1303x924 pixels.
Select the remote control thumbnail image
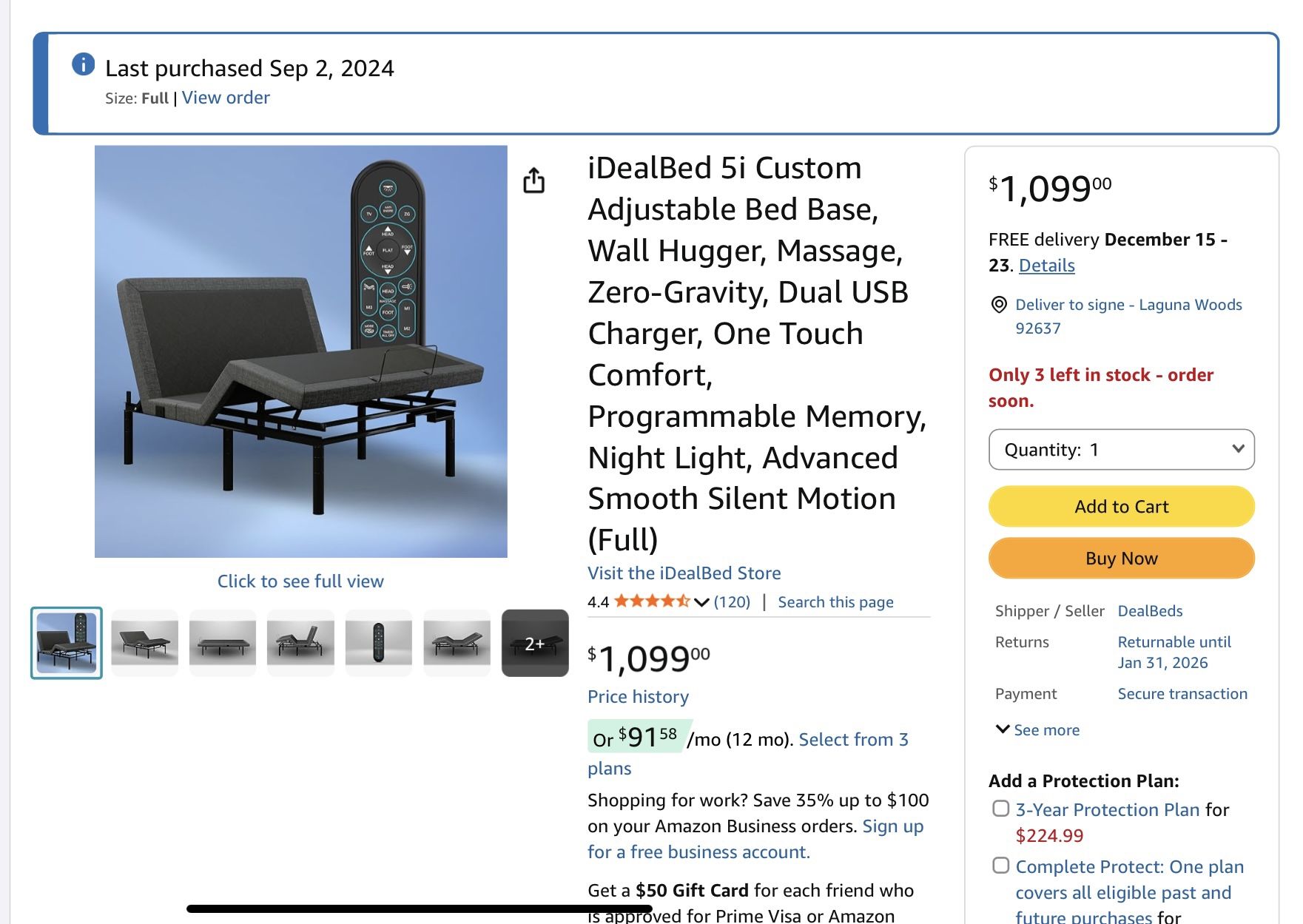click(379, 641)
